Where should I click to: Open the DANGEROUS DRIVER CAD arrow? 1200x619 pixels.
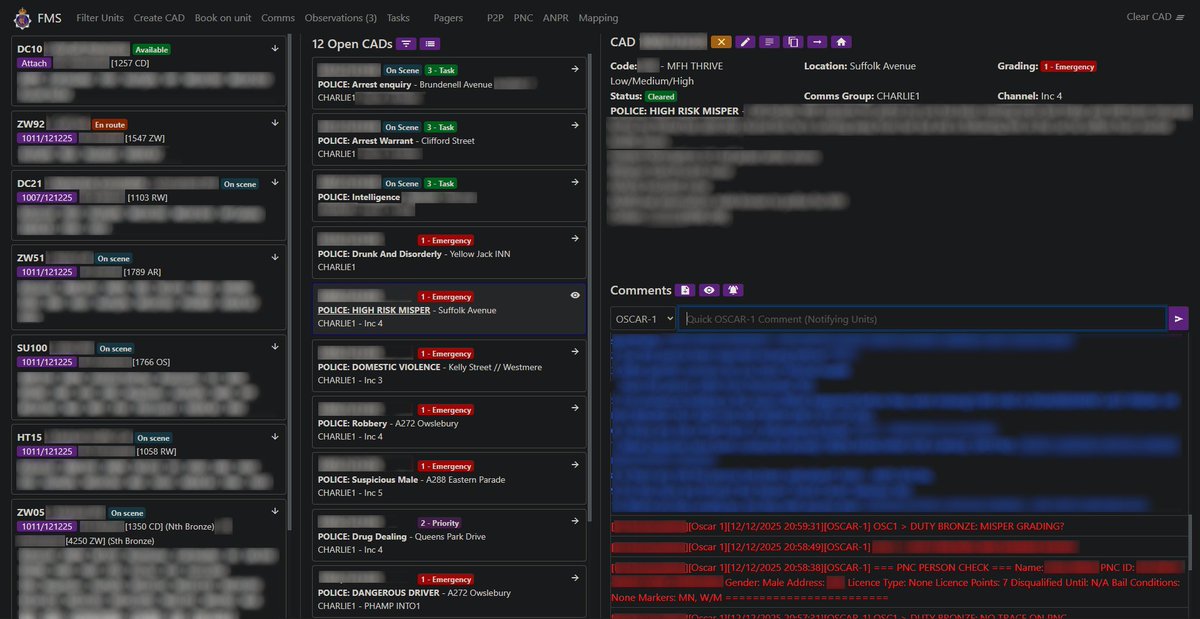click(x=575, y=578)
